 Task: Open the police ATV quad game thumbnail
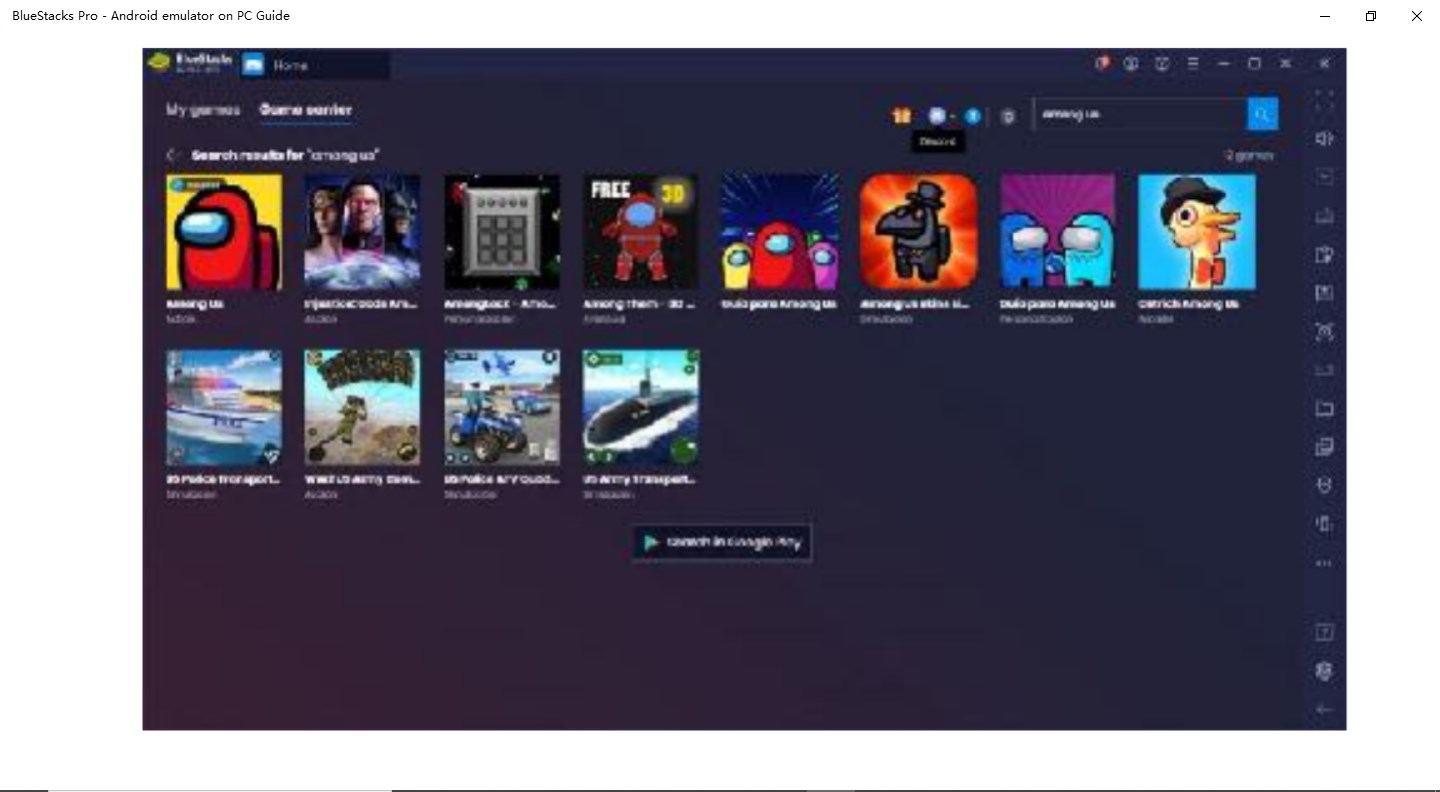[x=502, y=407]
